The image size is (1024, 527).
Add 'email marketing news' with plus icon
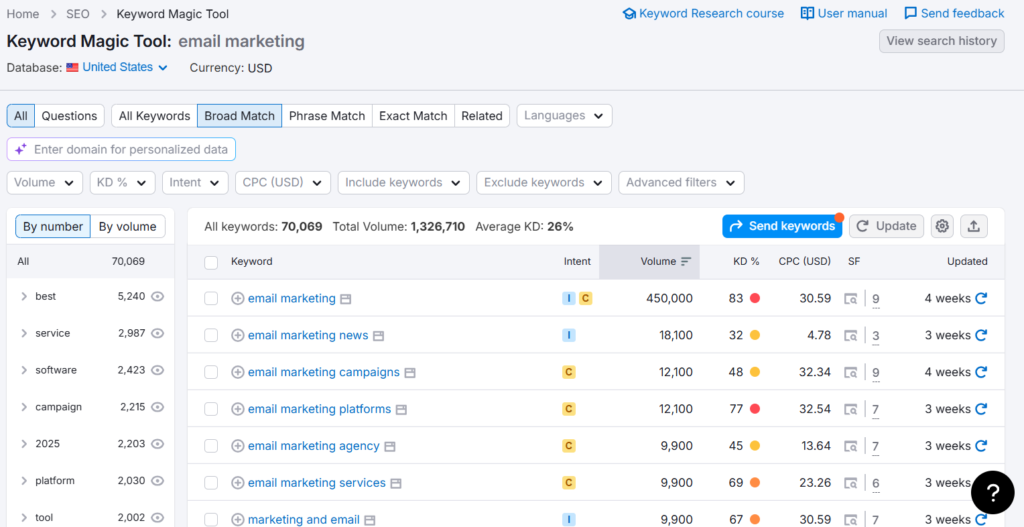238,336
